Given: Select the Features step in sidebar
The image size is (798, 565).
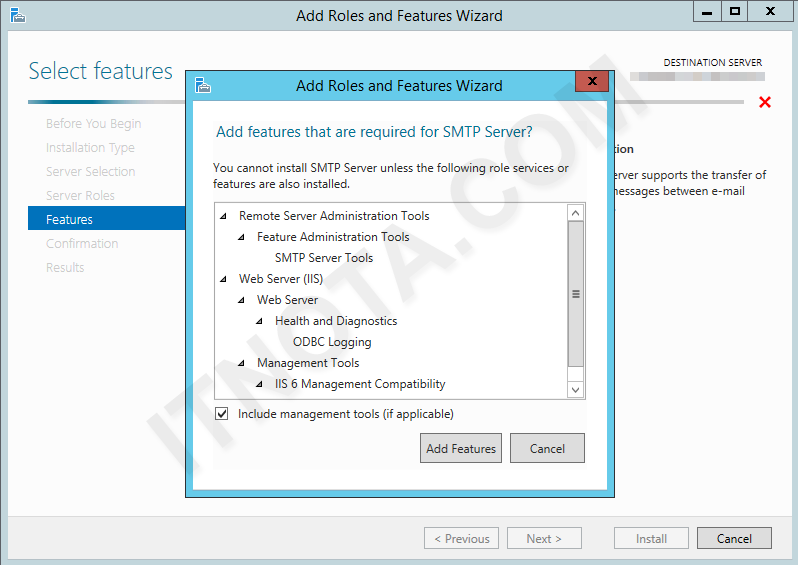Looking at the screenshot, I should click(x=107, y=219).
